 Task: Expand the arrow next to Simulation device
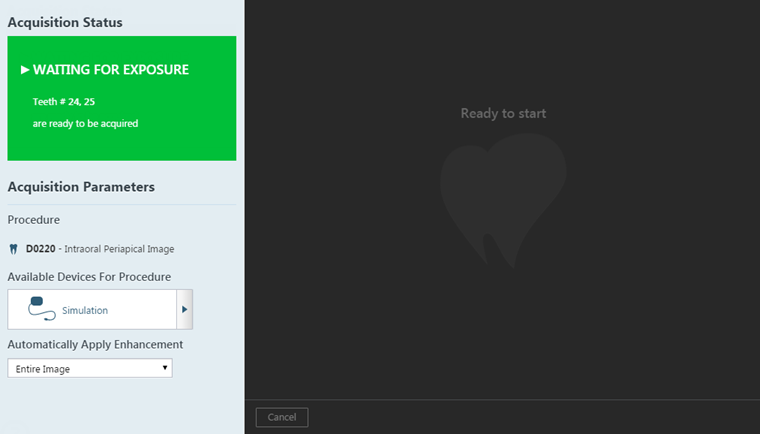[x=184, y=310]
